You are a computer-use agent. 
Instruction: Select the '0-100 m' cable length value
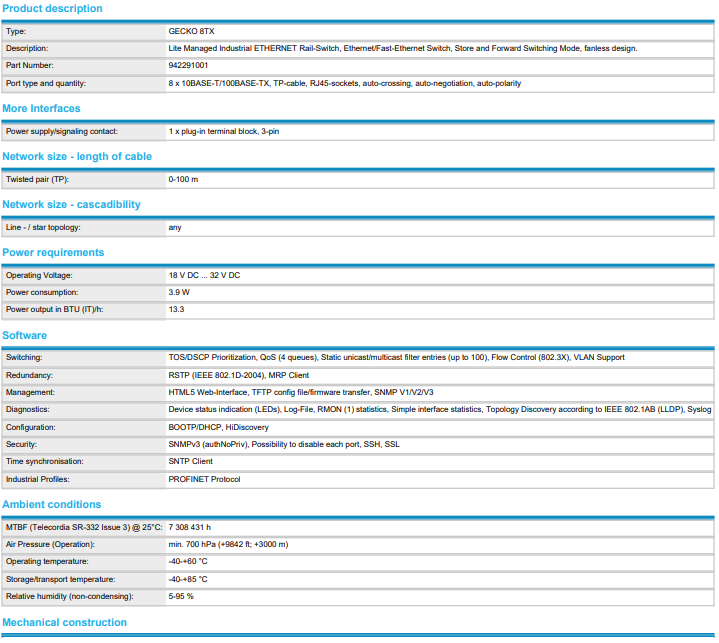click(183, 180)
